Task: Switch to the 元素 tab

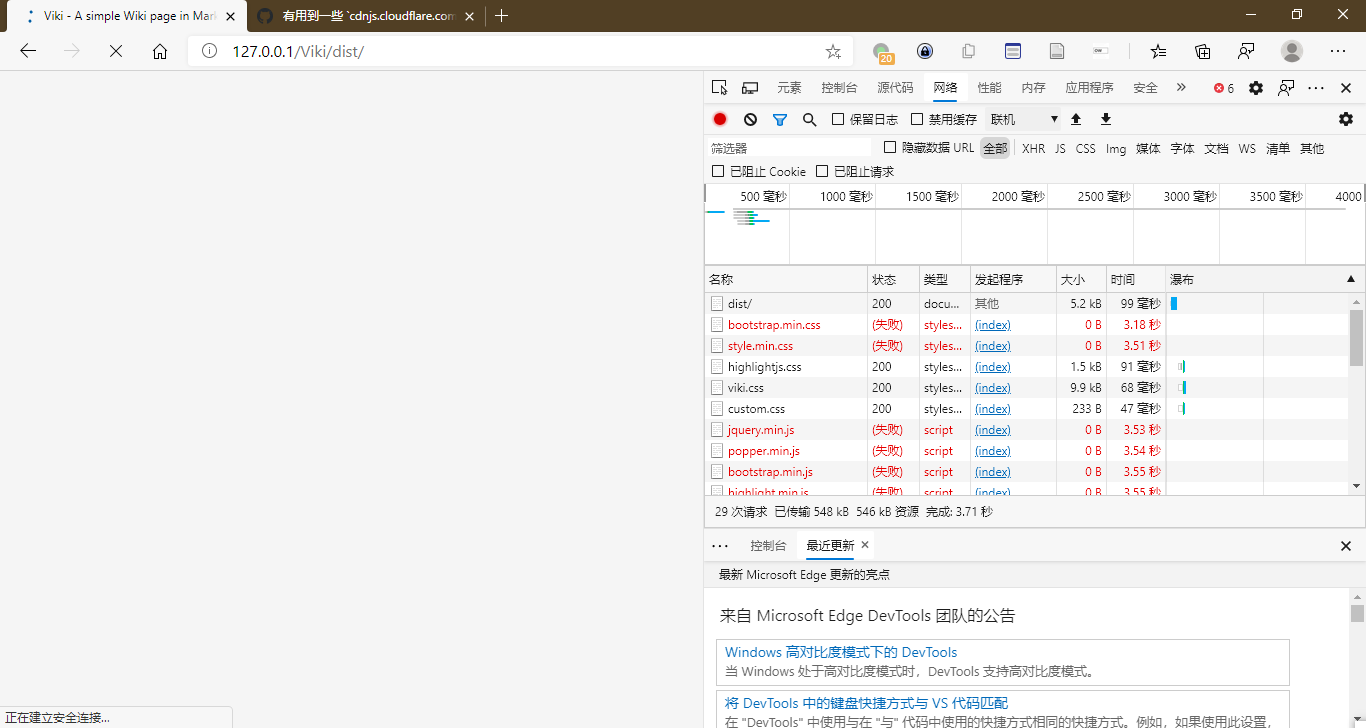Action: [x=789, y=87]
